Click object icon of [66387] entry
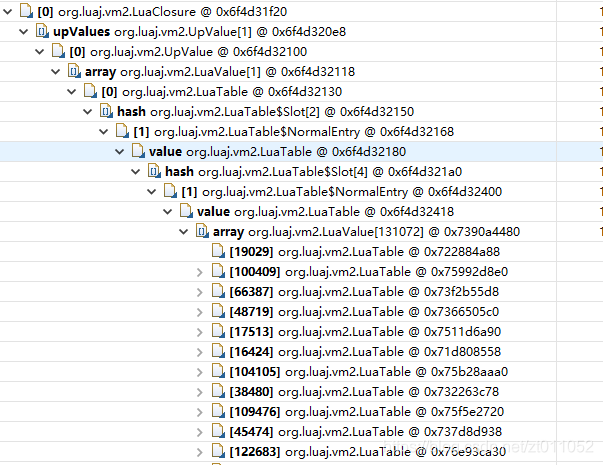The height and width of the screenshot is (465, 603). tap(218, 291)
